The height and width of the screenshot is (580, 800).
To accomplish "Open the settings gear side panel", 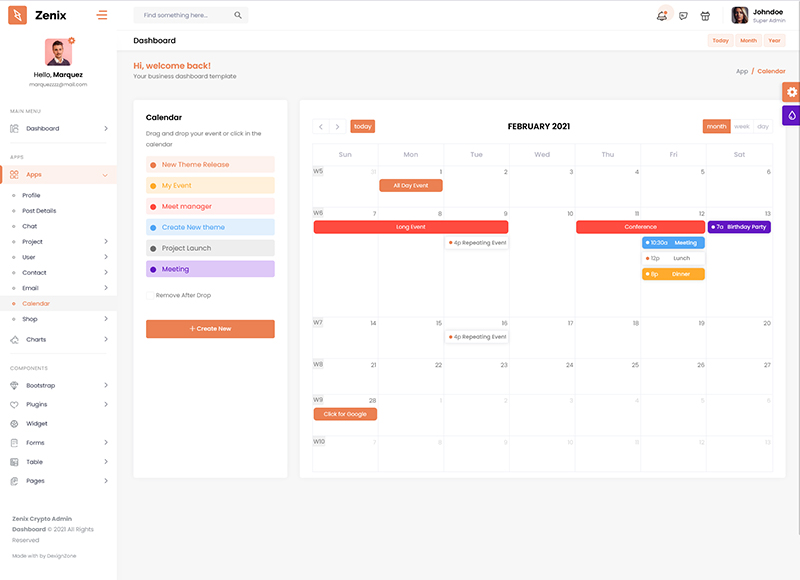I will (791, 92).
